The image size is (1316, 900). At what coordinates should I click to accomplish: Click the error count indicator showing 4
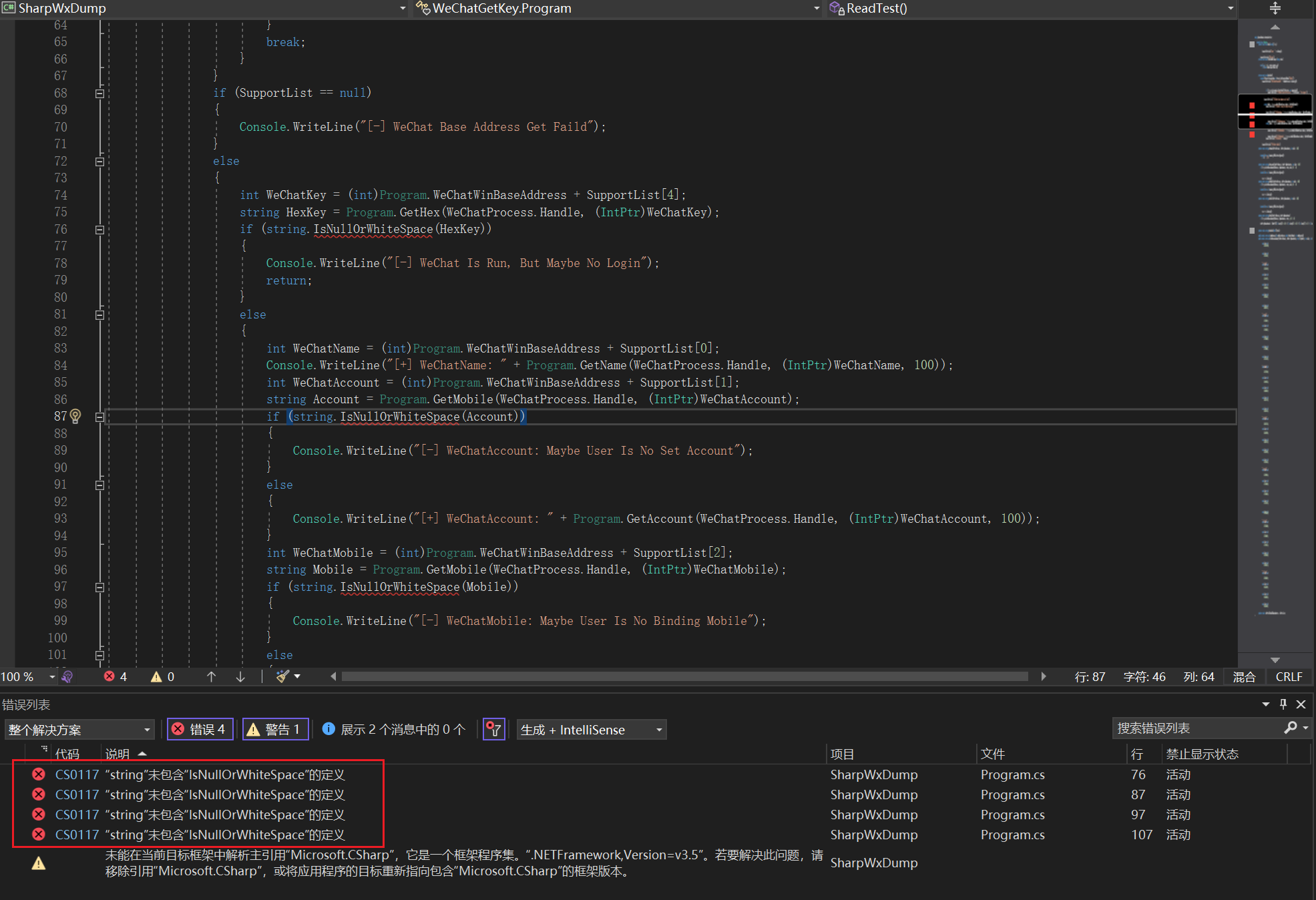coord(116,676)
